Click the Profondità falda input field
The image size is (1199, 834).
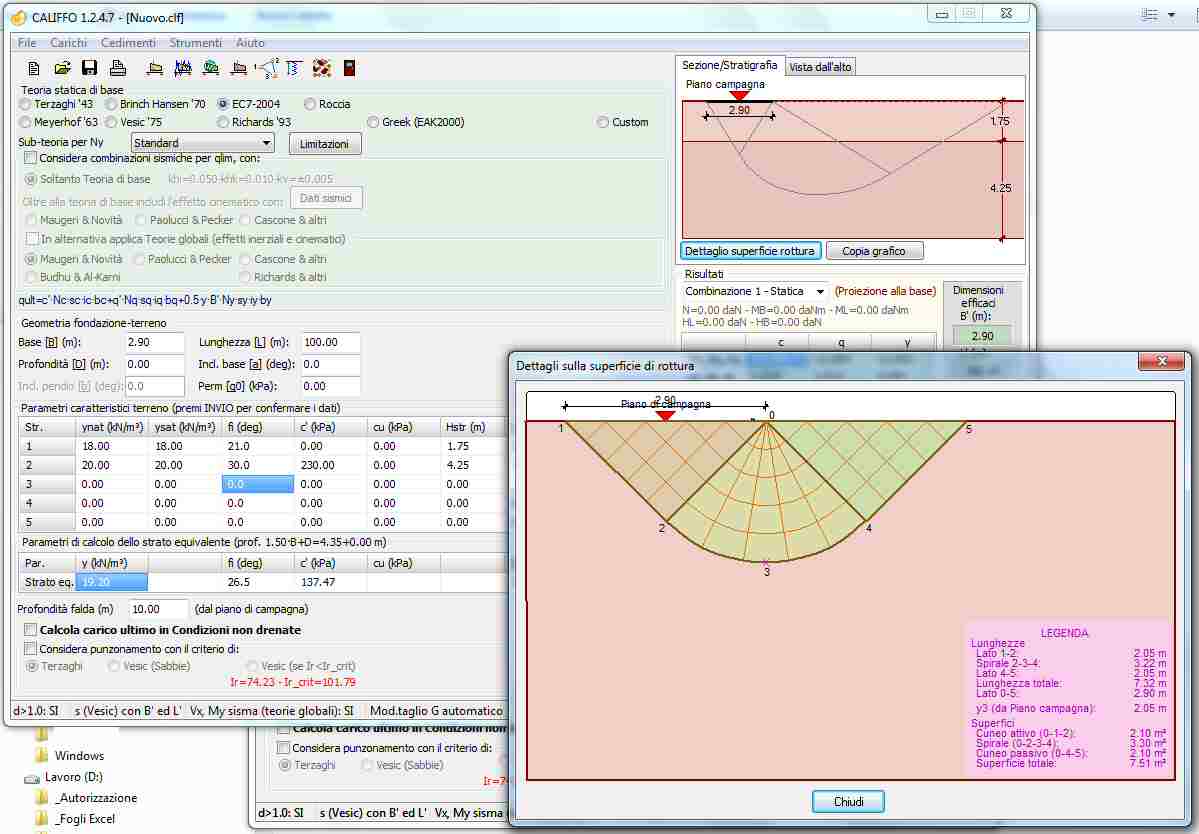[x=158, y=609]
